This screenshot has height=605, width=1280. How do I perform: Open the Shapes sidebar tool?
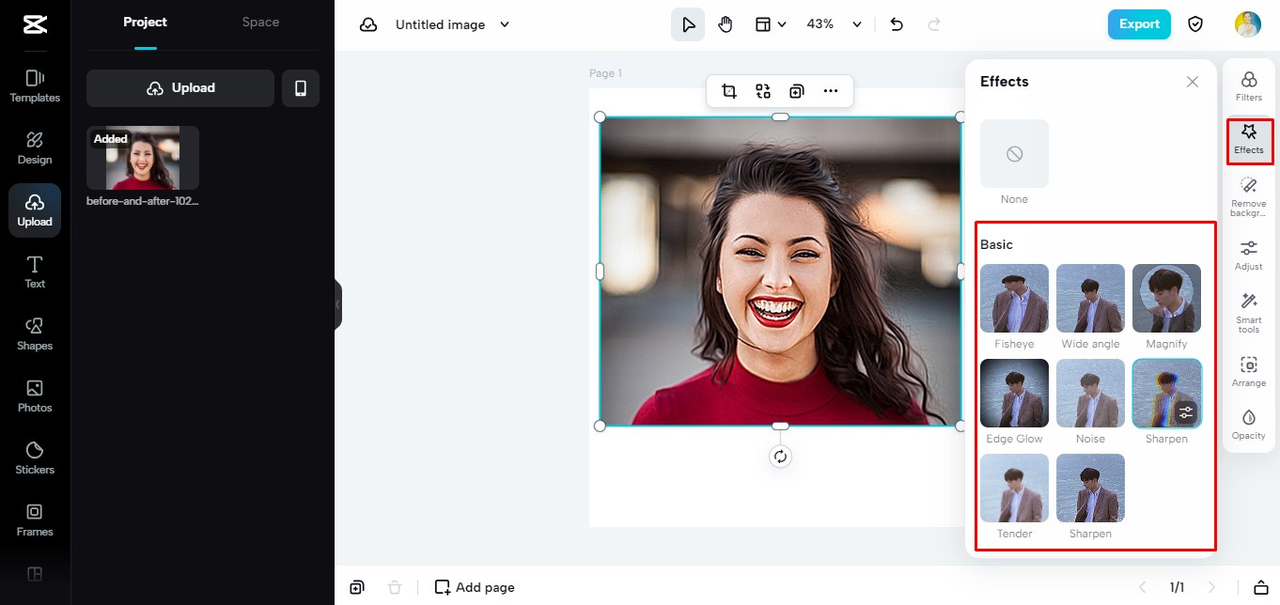click(x=35, y=334)
